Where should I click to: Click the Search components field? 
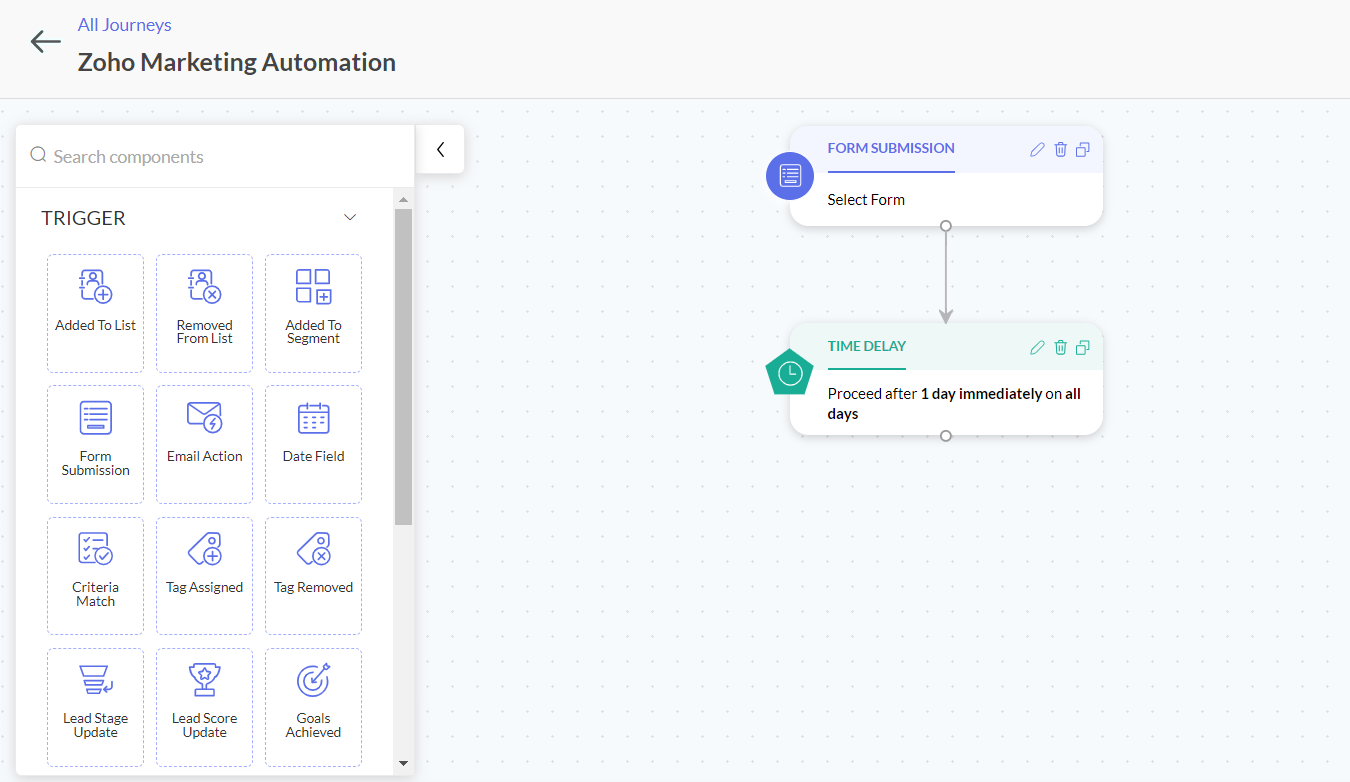(220, 157)
